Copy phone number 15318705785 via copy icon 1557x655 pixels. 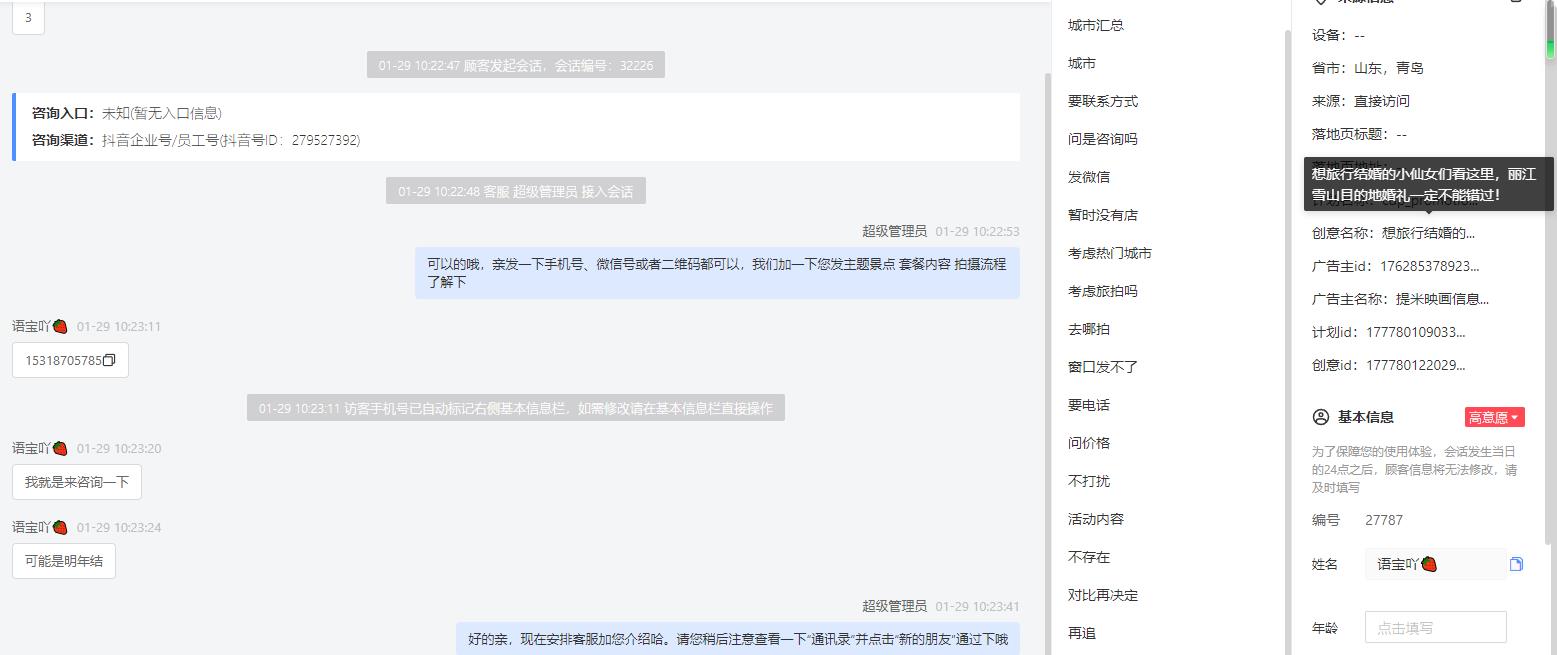[109, 360]
